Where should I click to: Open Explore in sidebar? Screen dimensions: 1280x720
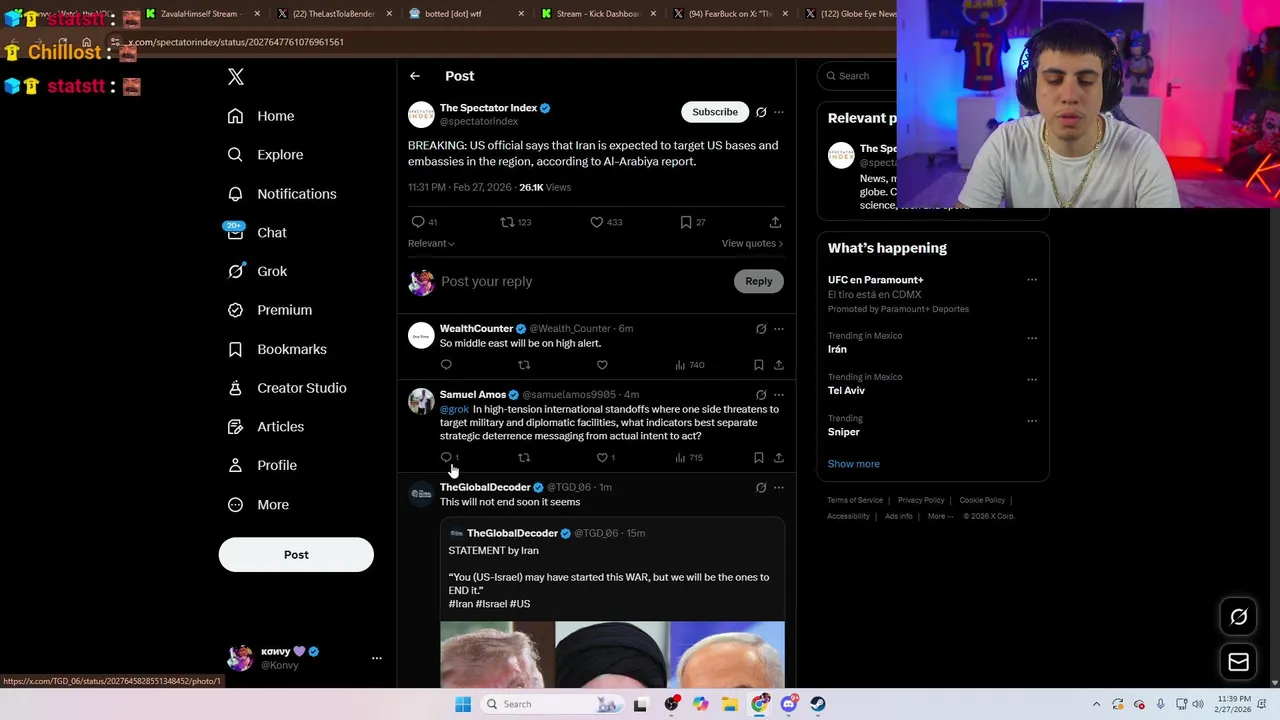[x=265, y=155]
